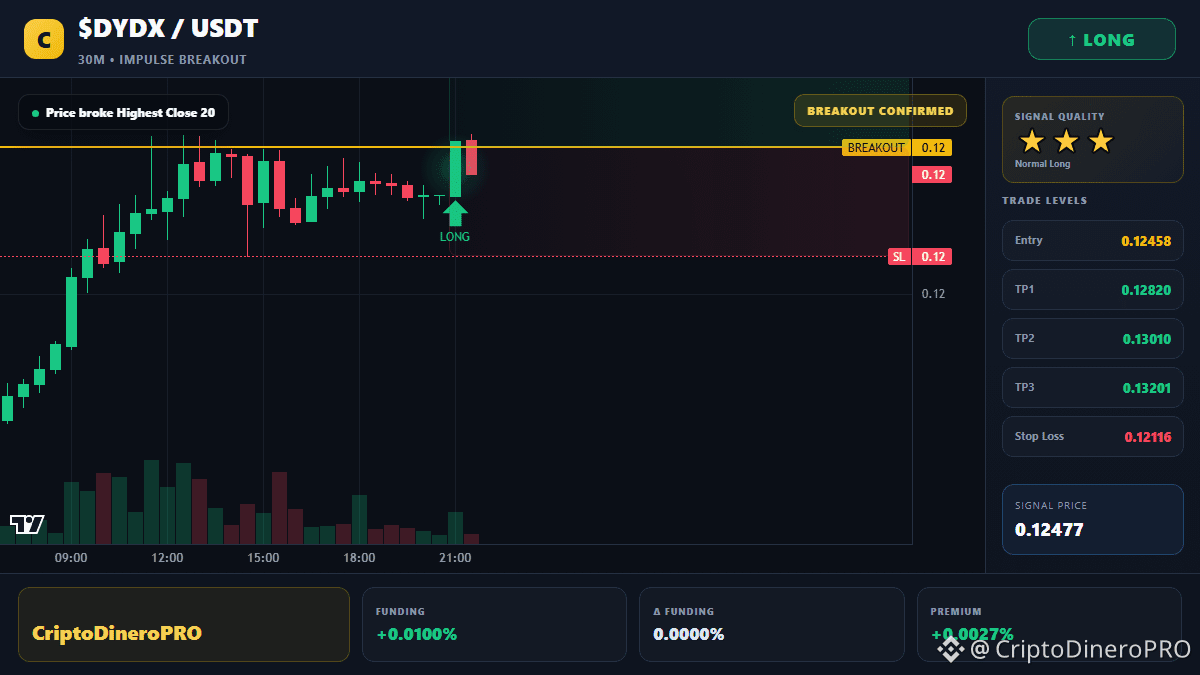The width and height of the screenshot is (1200, 675).
Task: Click the green LONG arrow marker on the chart
Action: coord(455,213)
